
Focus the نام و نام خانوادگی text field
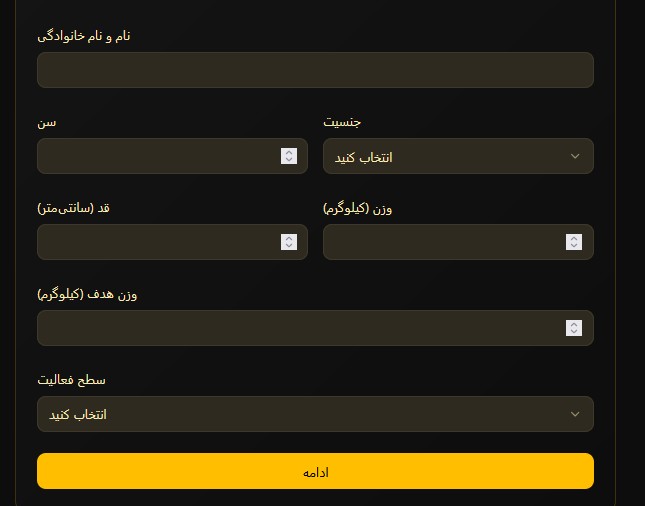pyautogui.click(x=314, y=70)
